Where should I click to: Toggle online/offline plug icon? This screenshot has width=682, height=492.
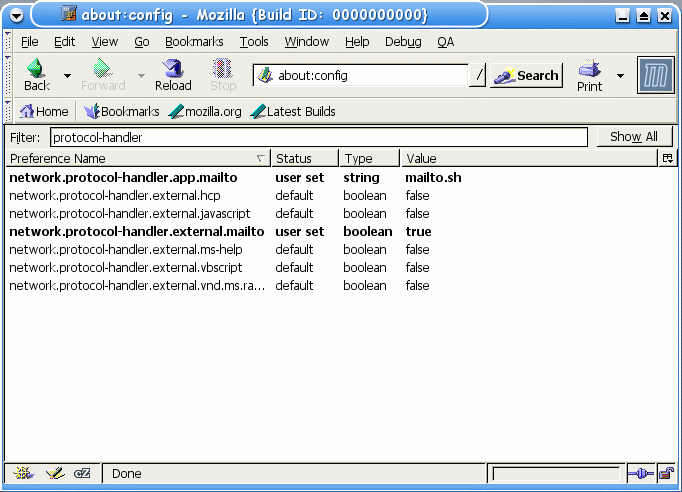click(x=641, y=473)
